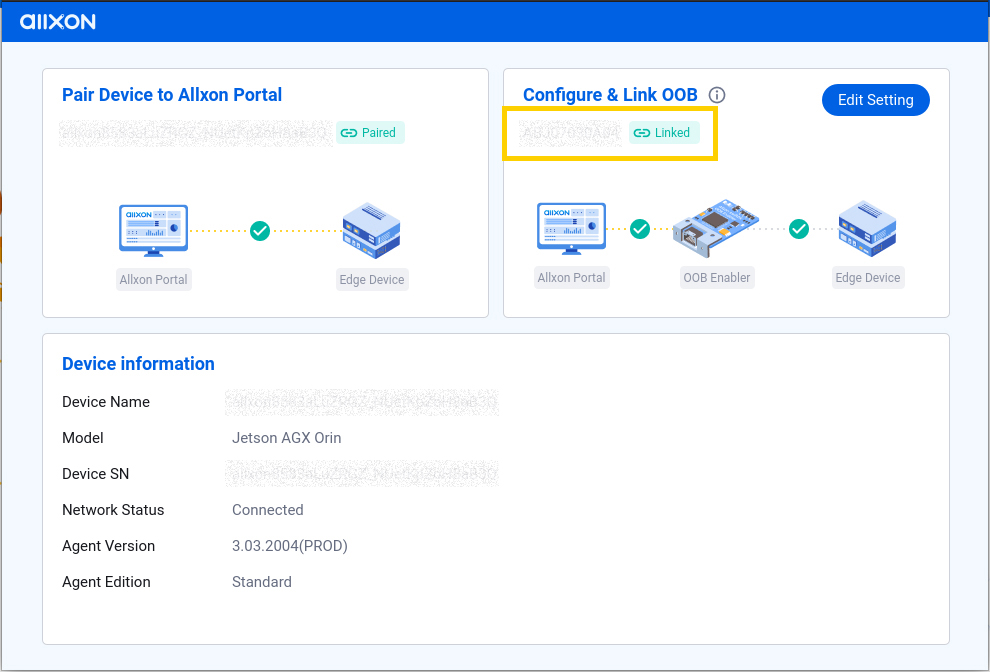The image size is (990, 672).
Task: Click the Allxon Portal icon in the OOB diagram
Action: point(571,228)
